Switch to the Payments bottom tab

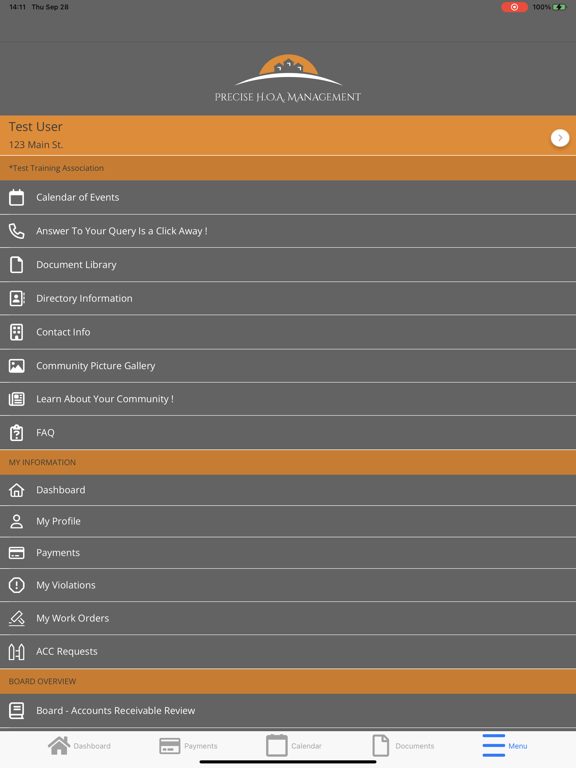pos(189,746)
